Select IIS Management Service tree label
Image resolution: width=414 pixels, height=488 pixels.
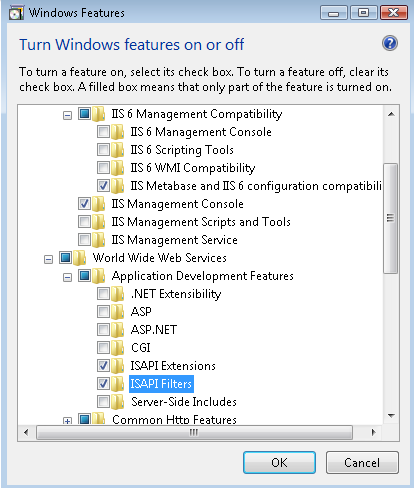[x=174, y=240]
